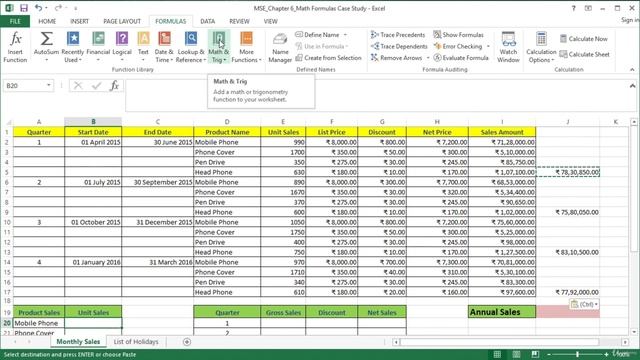The width and height of the screenshot is (640, 360).
Task: Open Evaluate Formula
Action: tap(461, 58)
